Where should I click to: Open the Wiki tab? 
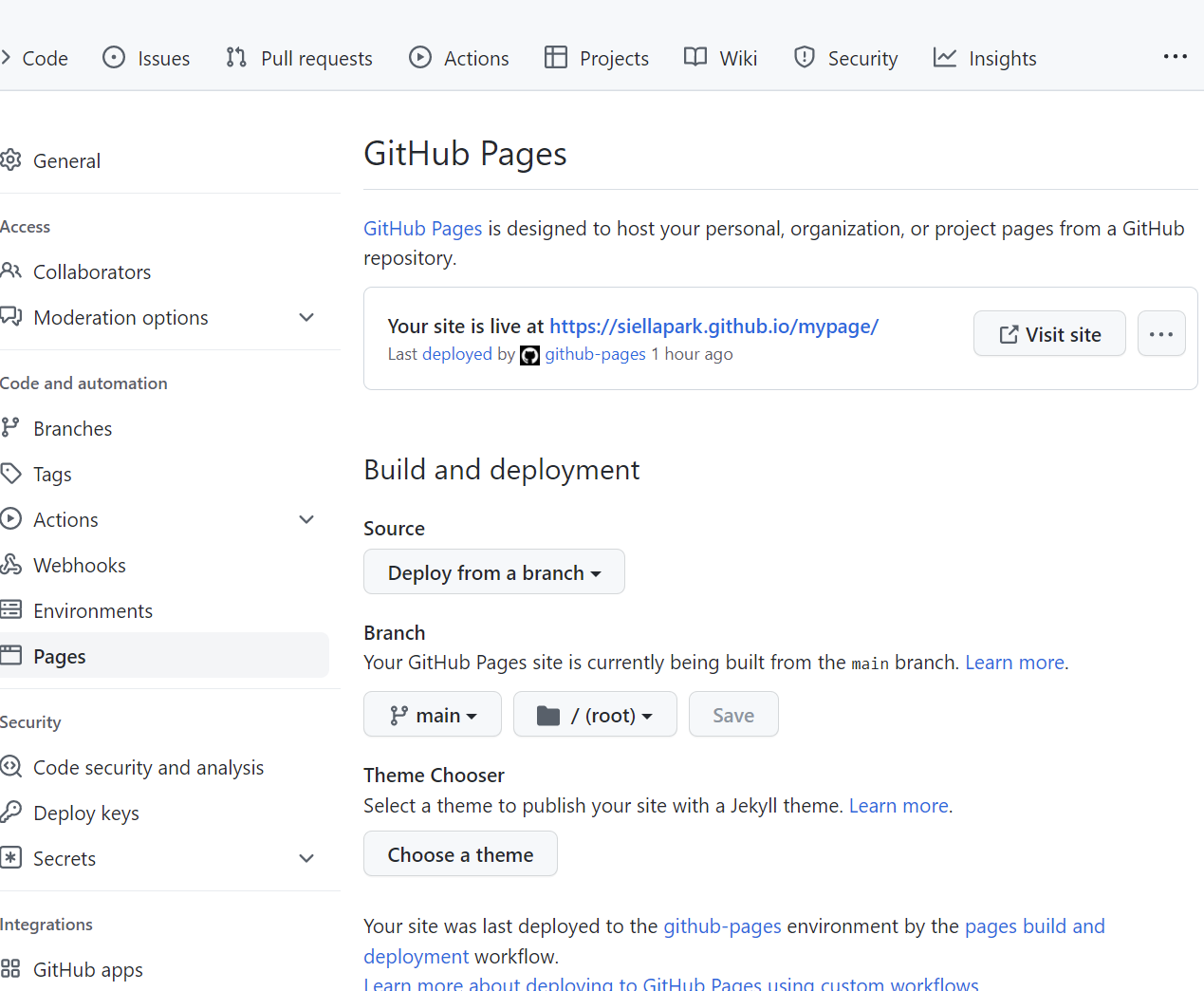click(721, 58)
